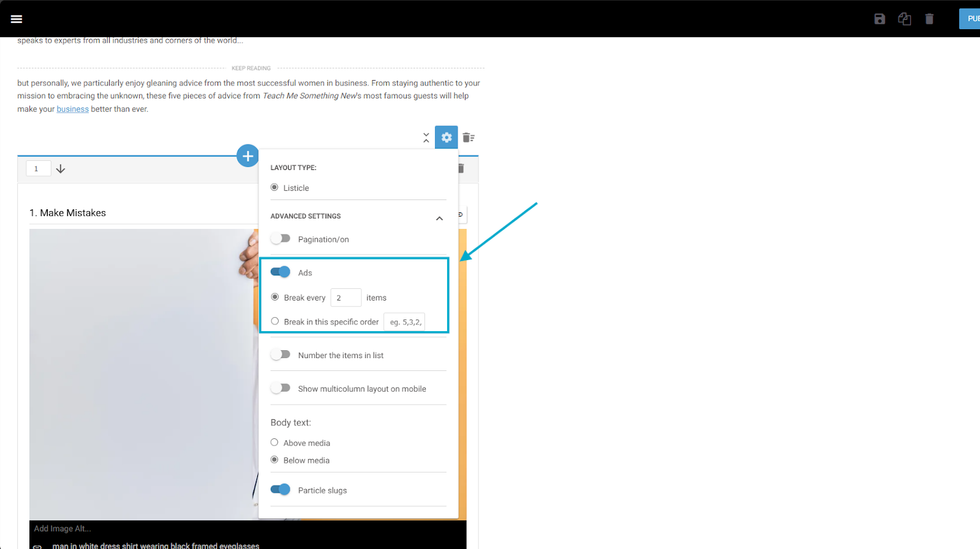Image resolution: width=980 pixels, height=549 pixels.
Task: Collapse items using the double-chevron icon
Action: click(x=426, y=138)
